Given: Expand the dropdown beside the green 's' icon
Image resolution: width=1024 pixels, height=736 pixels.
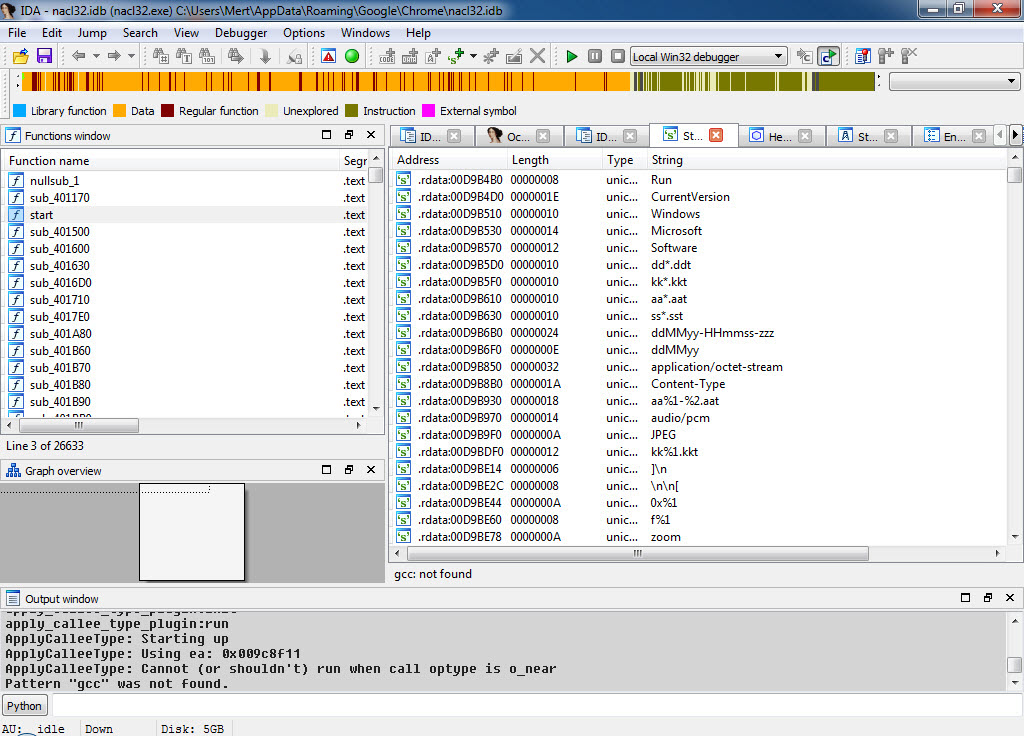Looking at the screenshot, I should pyautogui.click(x=473, y=56).
